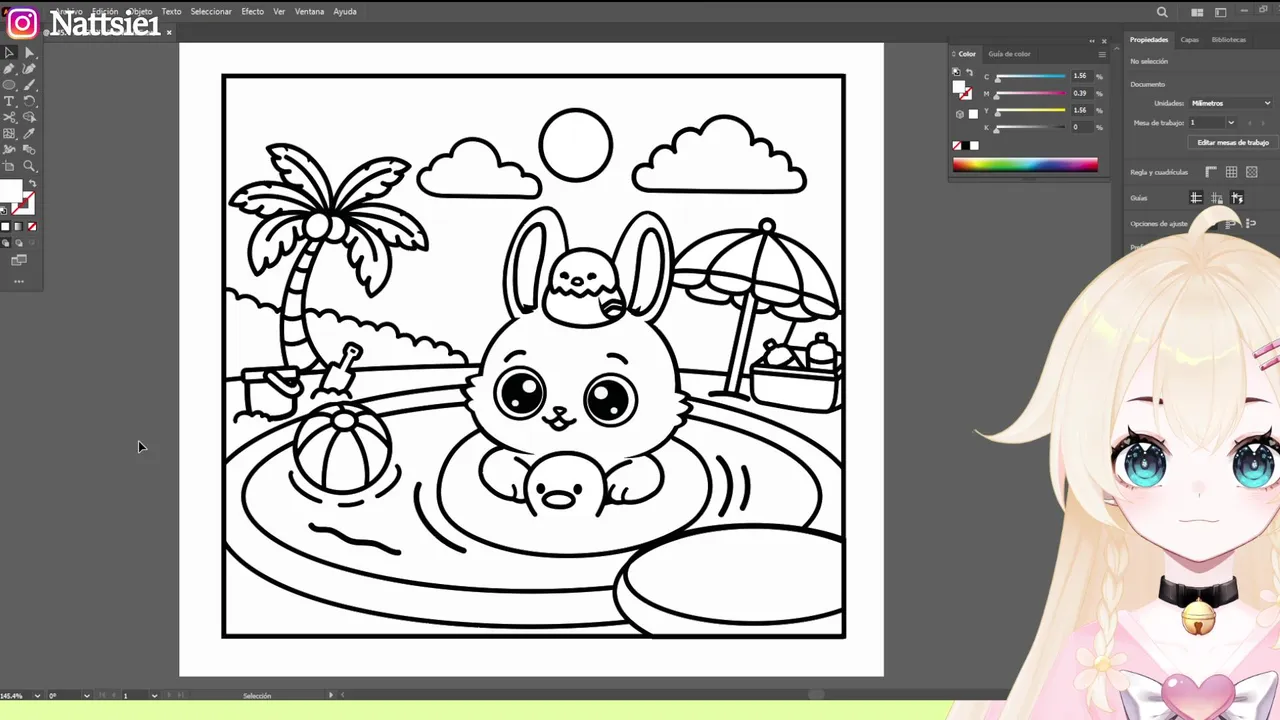This screenshot has width=1280, height=720.
Task: Open the Ayuda menu
Action: click(x=345, y=12)
